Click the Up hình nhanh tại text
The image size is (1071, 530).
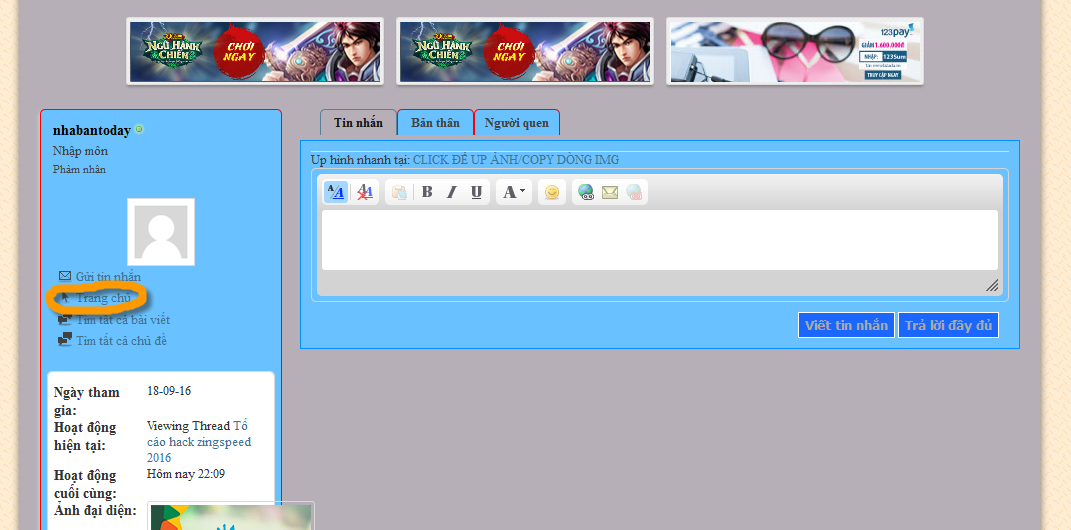pos(360,160)
